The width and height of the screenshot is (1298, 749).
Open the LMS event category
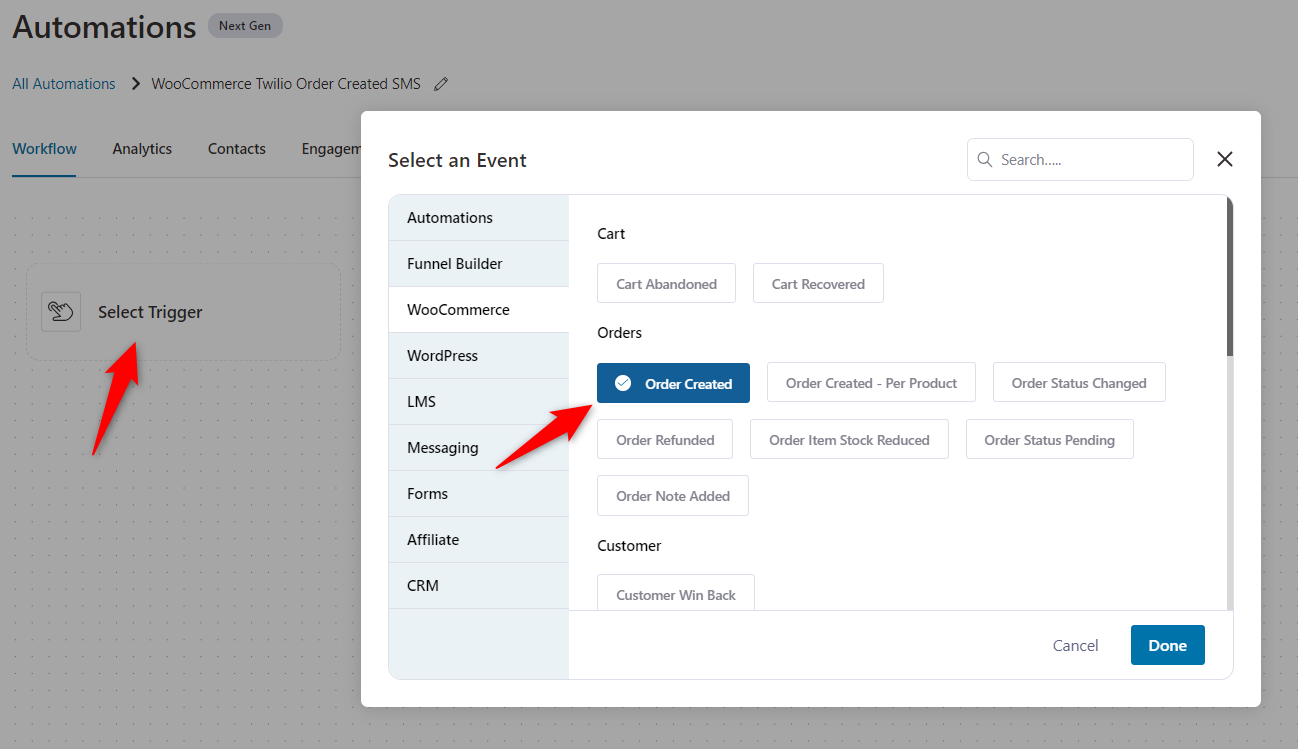pyautogui.click(x=479, y=402)
